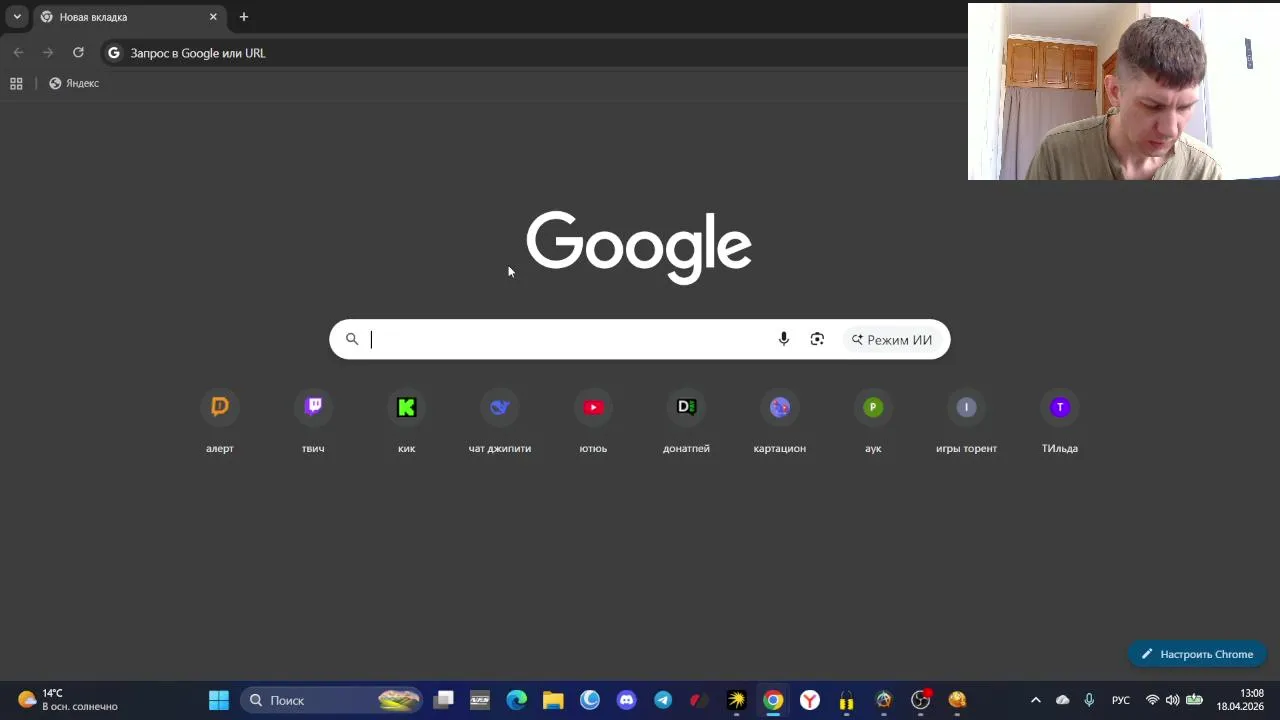Reload the current page
The width and height of the screenshot is (1280, 720).
coord(78,53)
